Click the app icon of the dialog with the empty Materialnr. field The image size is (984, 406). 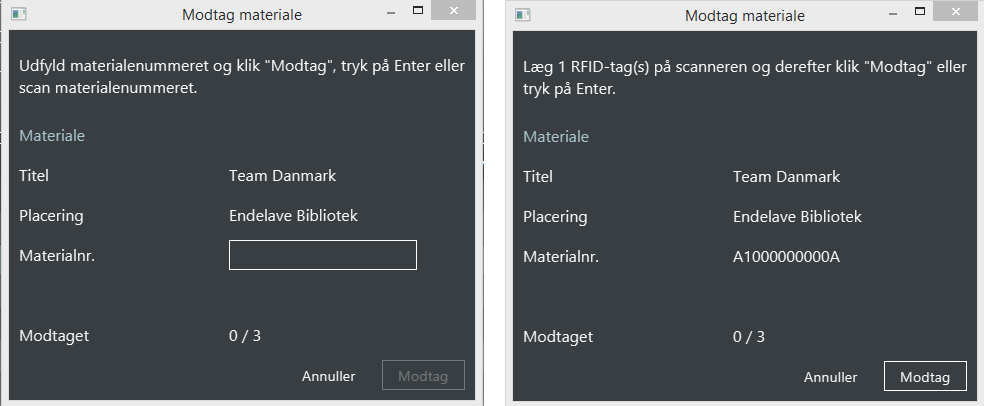point(19,14)
